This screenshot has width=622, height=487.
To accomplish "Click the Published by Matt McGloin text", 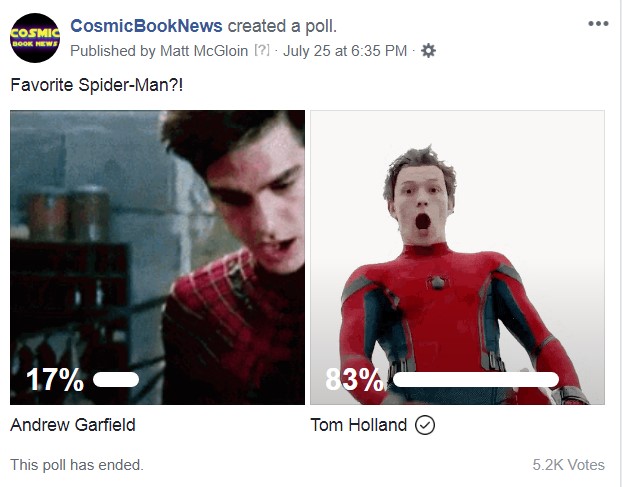I will [x=159, y=51].
